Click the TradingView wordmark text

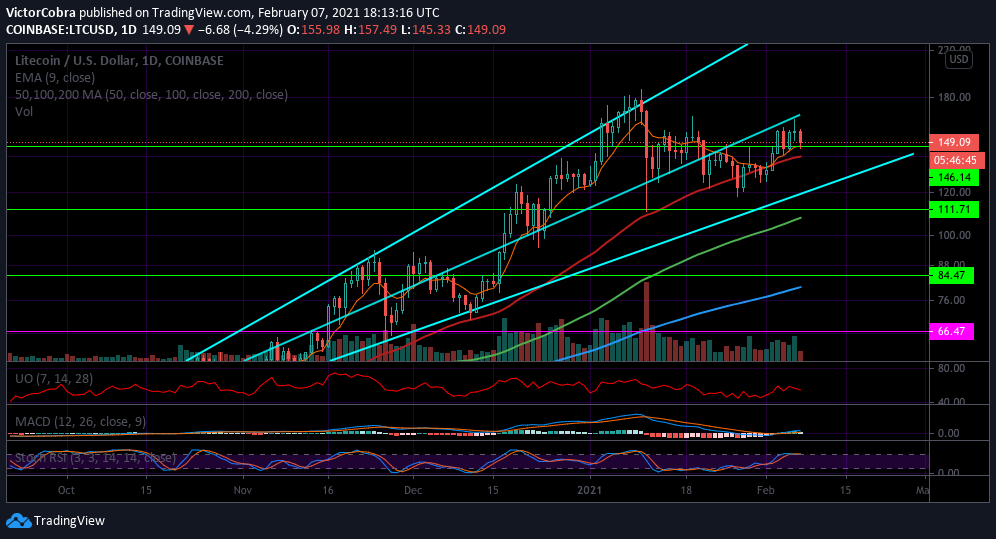(69, 521)
